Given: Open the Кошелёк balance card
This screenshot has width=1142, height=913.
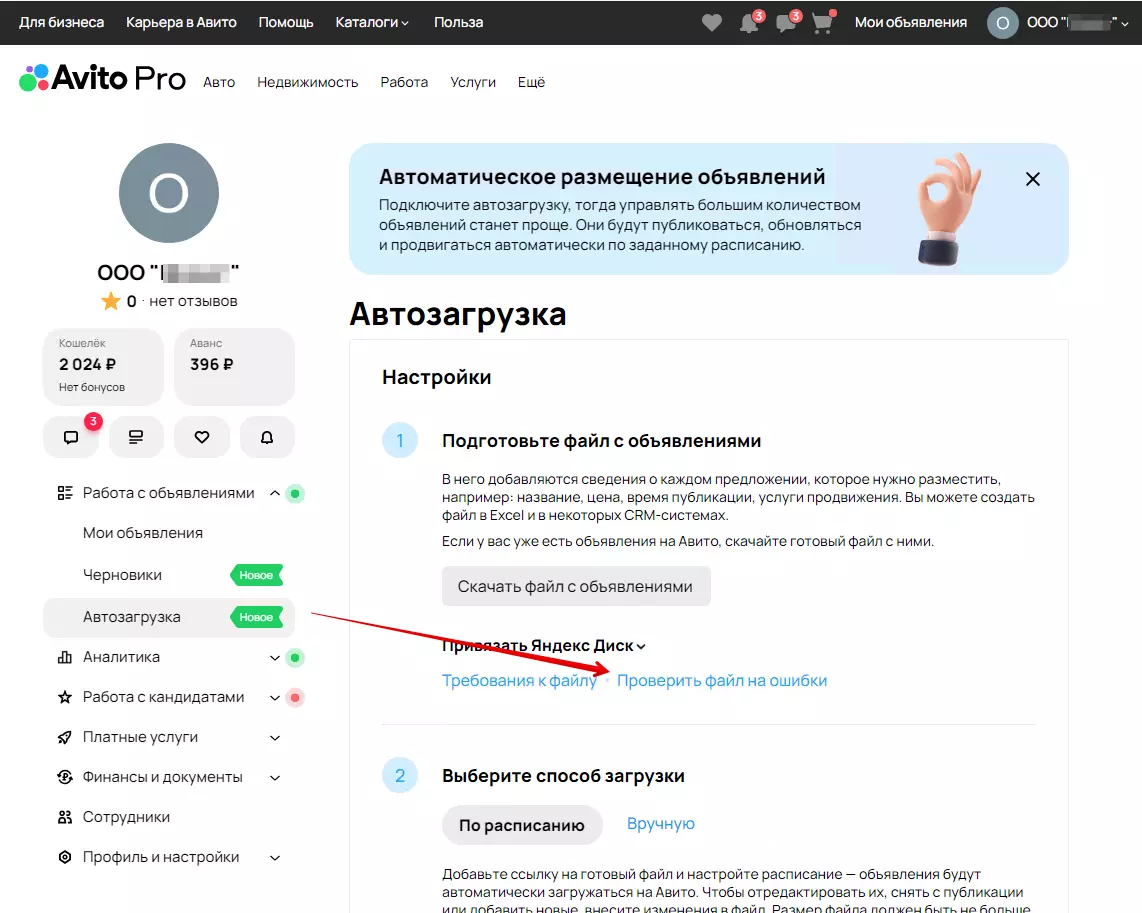Looking at the screenshot, I should click(103, 366).
